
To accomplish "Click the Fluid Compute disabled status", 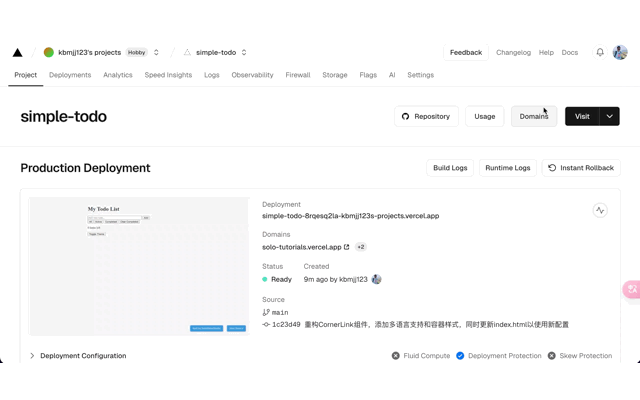I will (x=421, y=356).
